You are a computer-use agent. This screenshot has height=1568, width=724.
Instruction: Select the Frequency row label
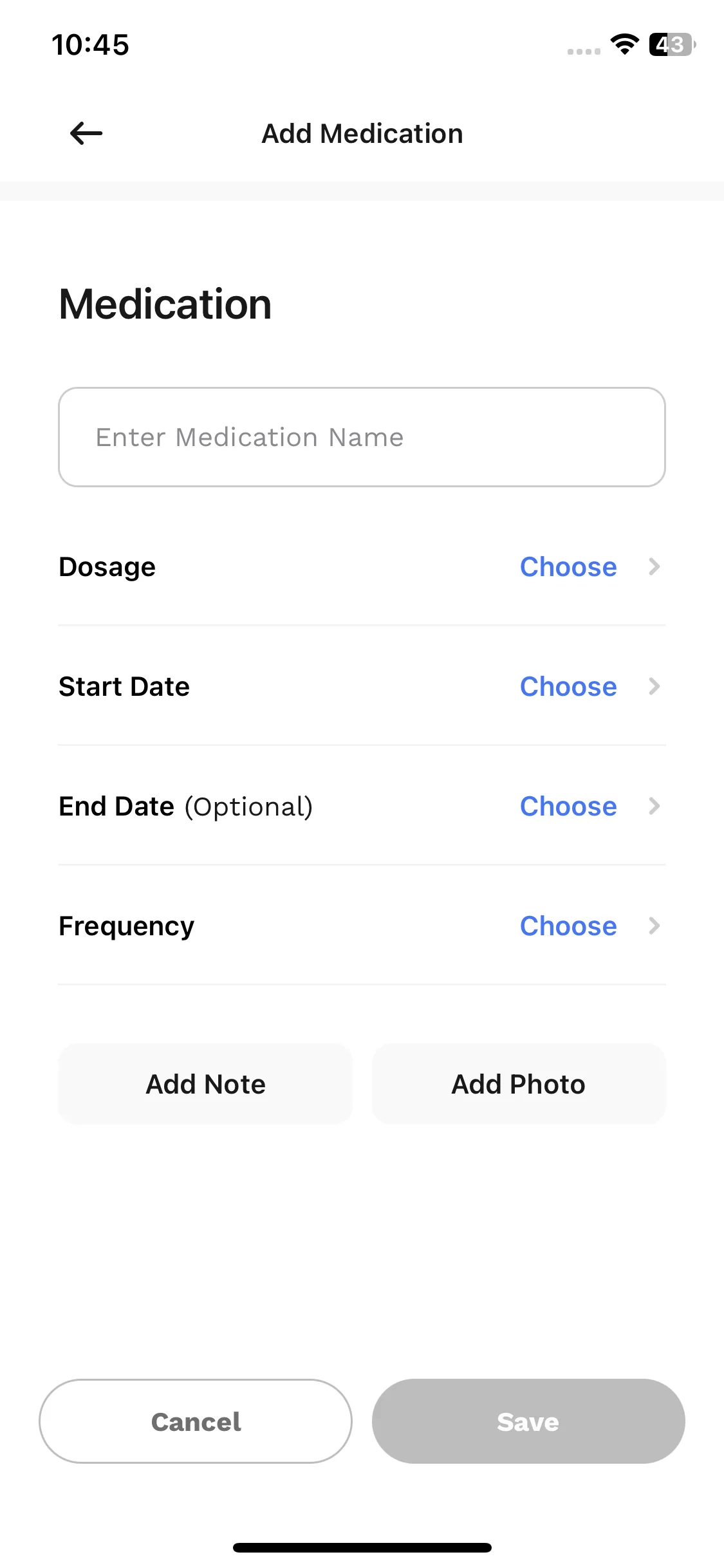pyautogui.click(x=126, y=926)
